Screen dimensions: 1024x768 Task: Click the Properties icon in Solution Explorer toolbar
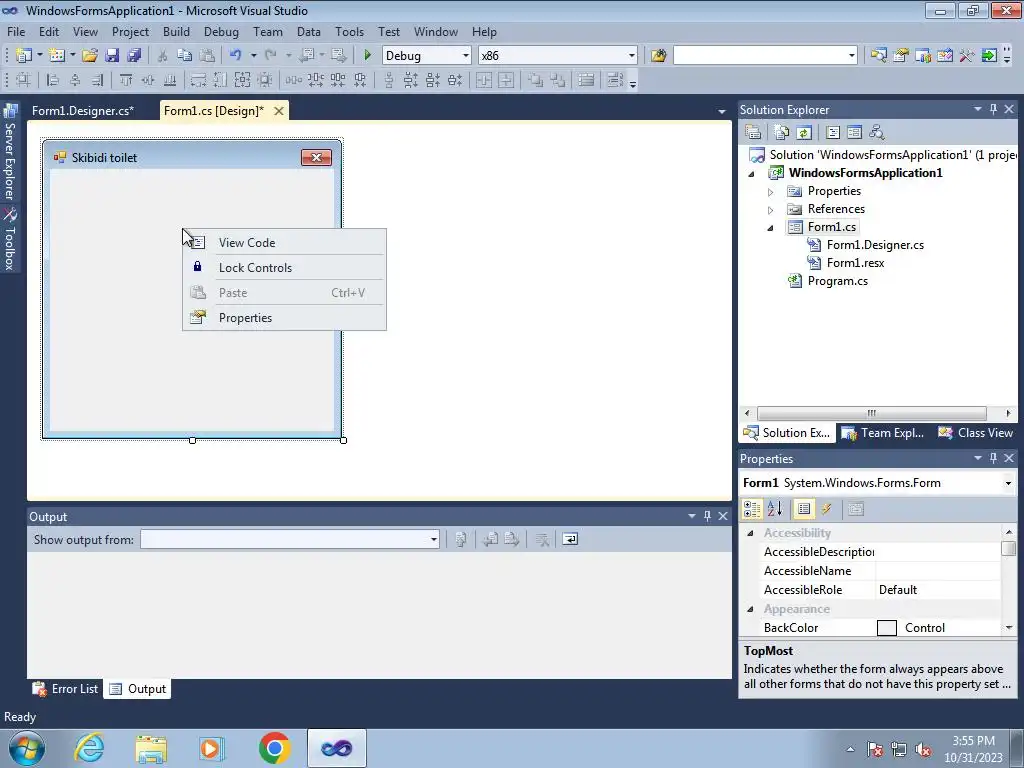(x=753, y=133)
